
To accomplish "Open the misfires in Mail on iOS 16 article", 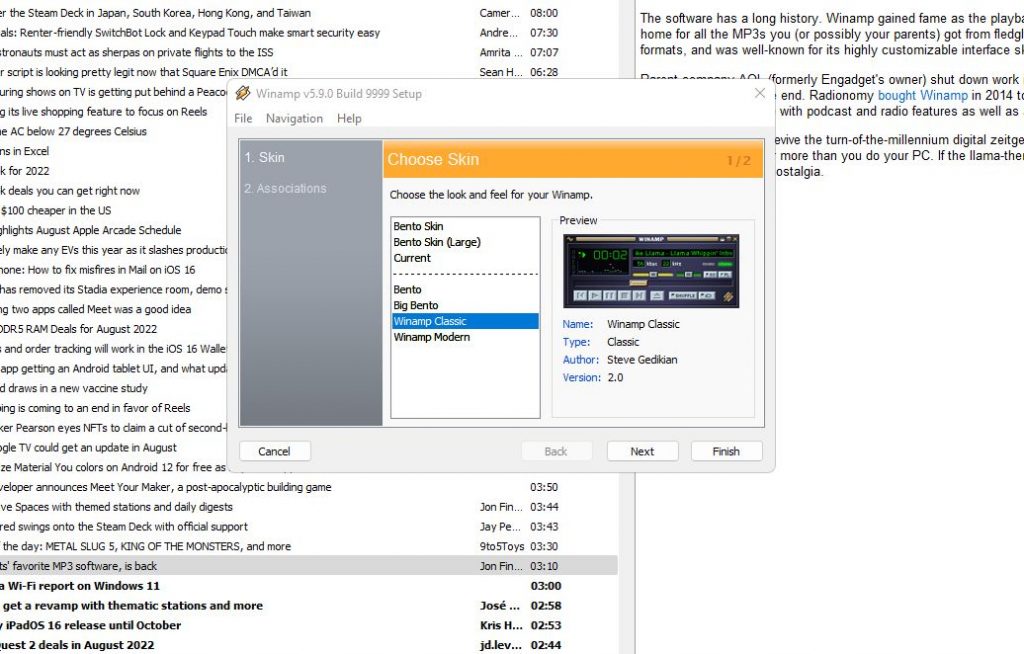I will (114, 270).
